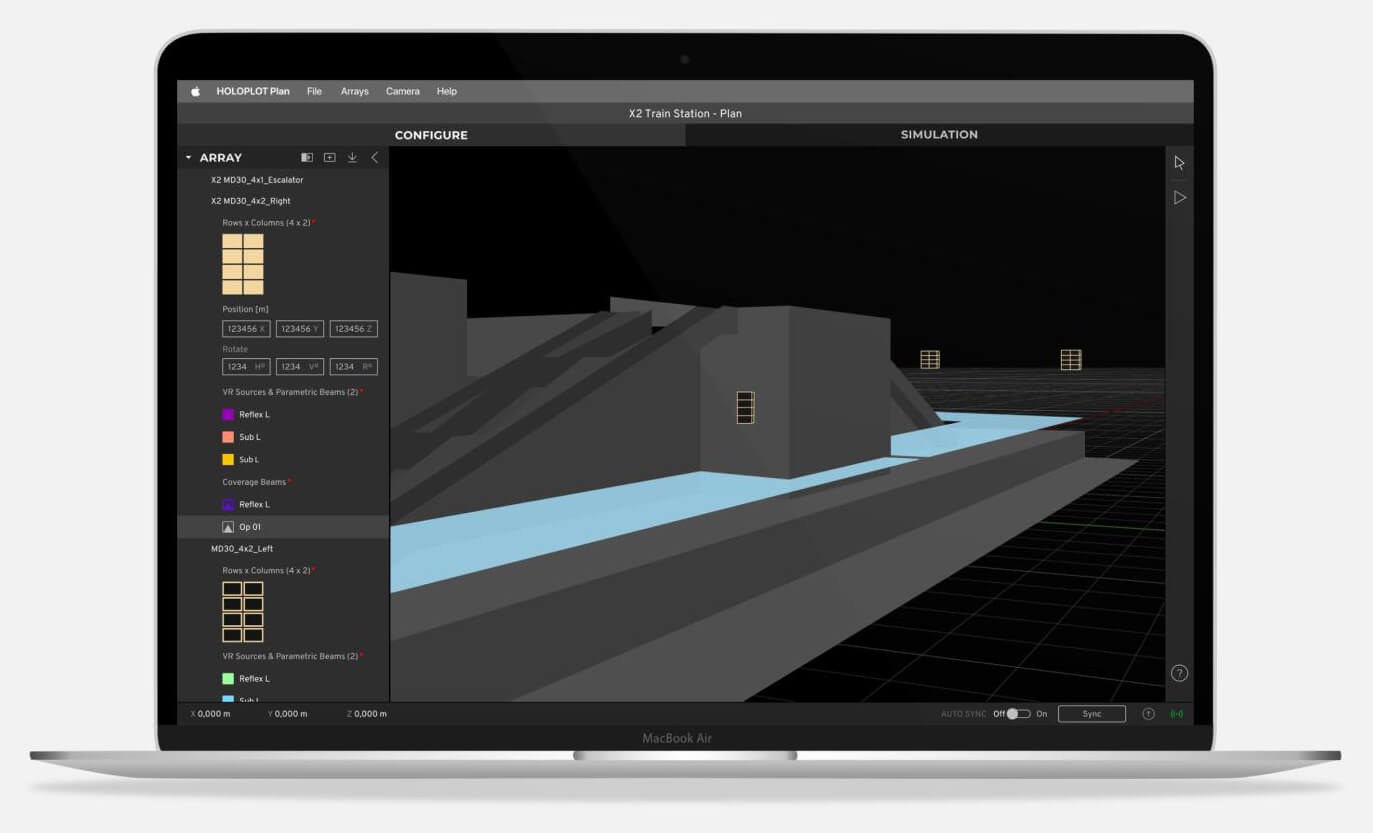Open help with the question mark icon

tap(1179, 673)
